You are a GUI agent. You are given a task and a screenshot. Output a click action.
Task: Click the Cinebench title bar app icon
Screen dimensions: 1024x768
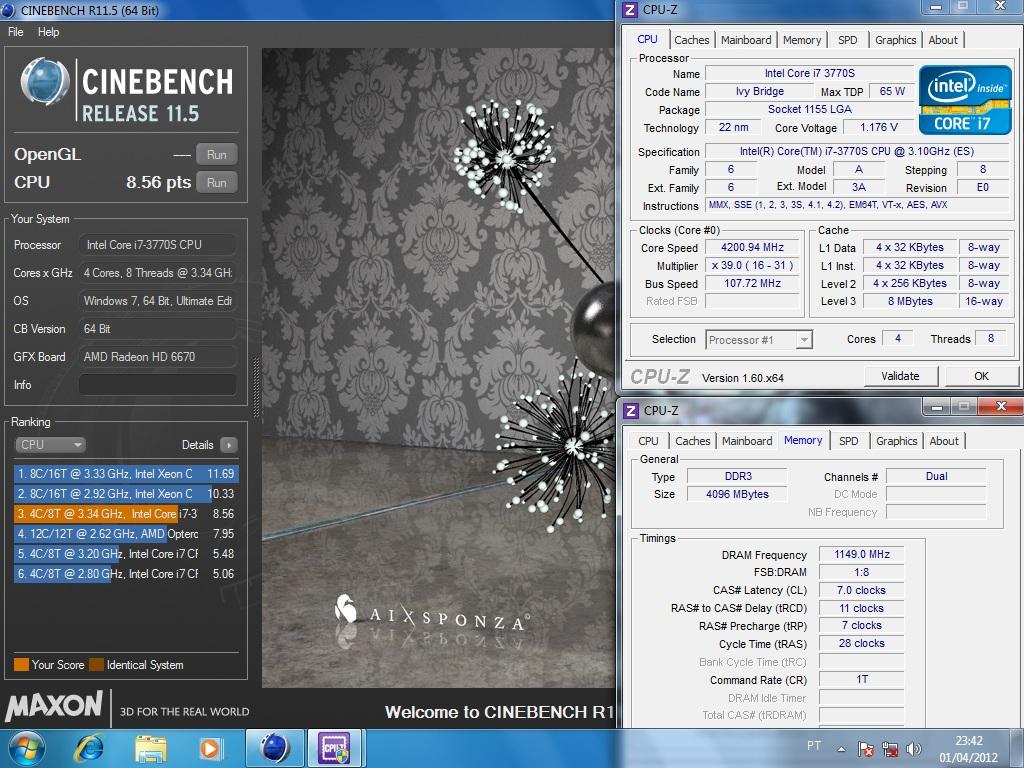[x=8, y=10]
